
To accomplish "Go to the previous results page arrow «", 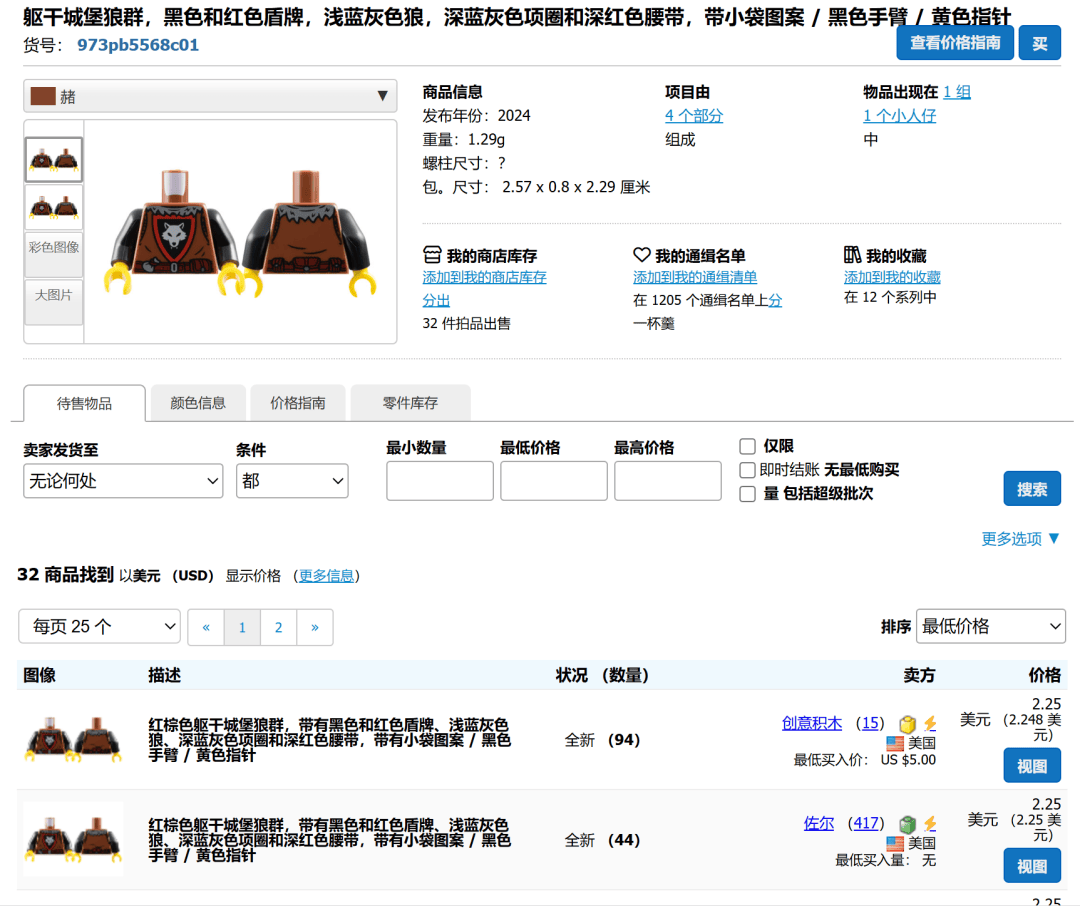I will [x=206, y=627].
